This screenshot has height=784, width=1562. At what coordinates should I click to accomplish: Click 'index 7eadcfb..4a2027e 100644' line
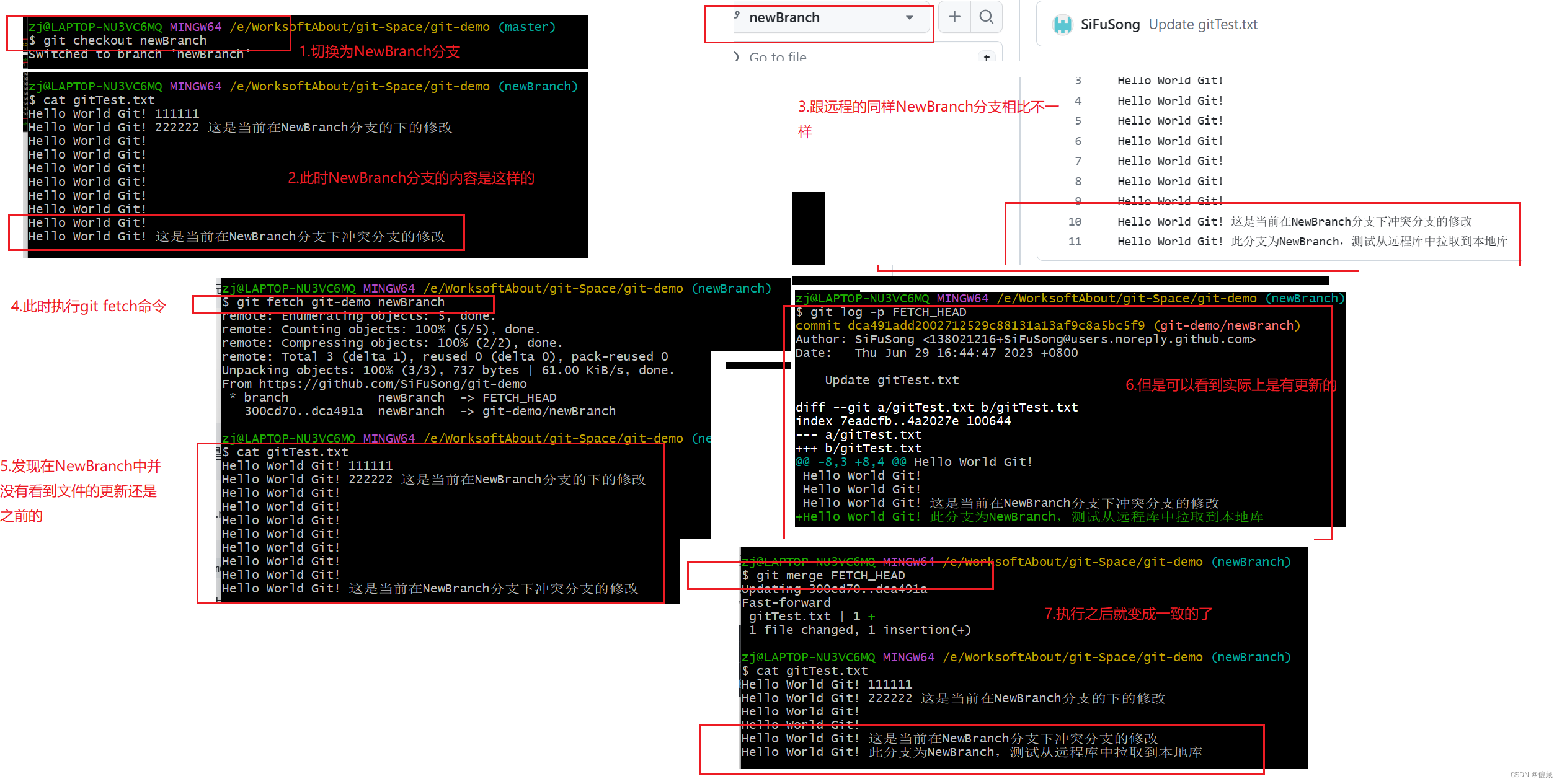coord(903,421)
